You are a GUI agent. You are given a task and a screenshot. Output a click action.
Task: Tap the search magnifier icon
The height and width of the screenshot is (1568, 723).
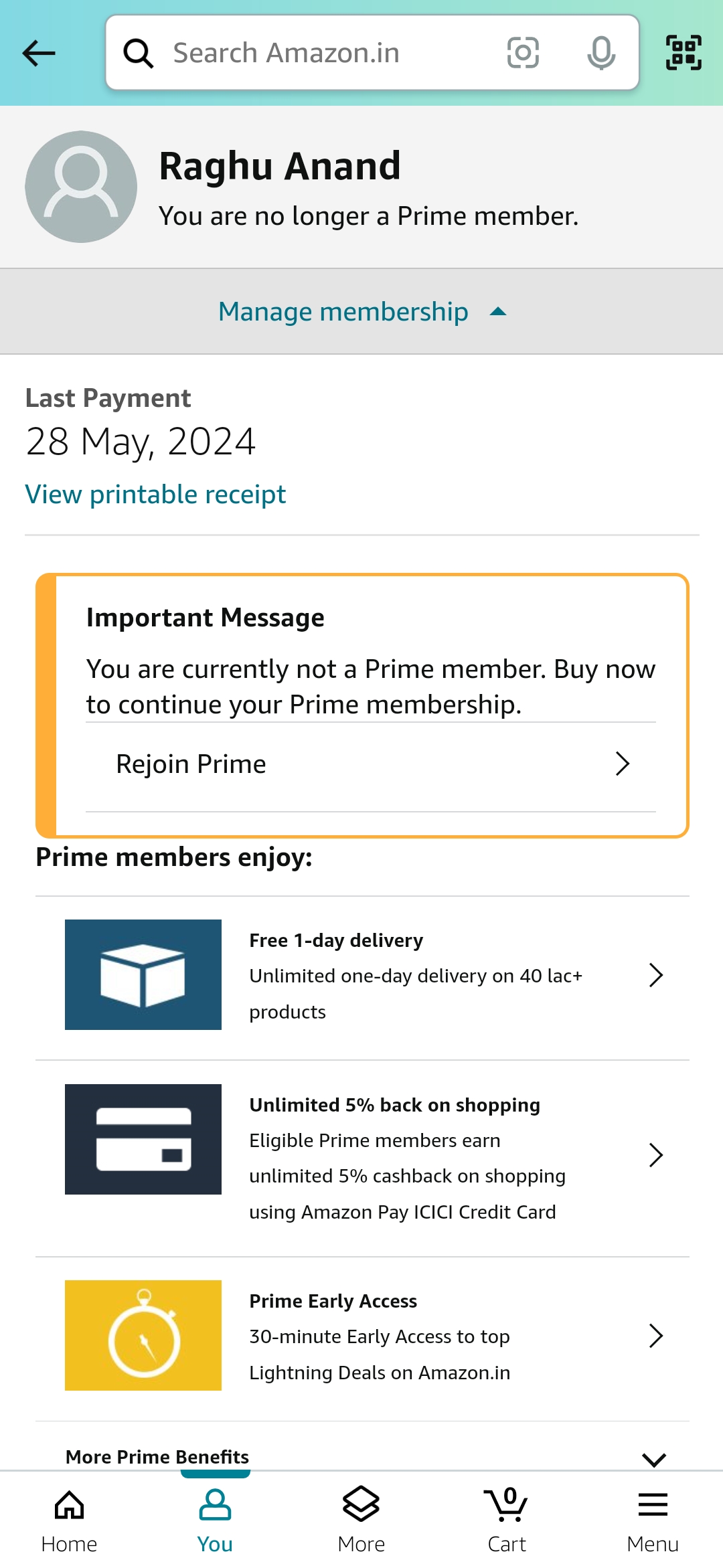click(x=139, y=53)
